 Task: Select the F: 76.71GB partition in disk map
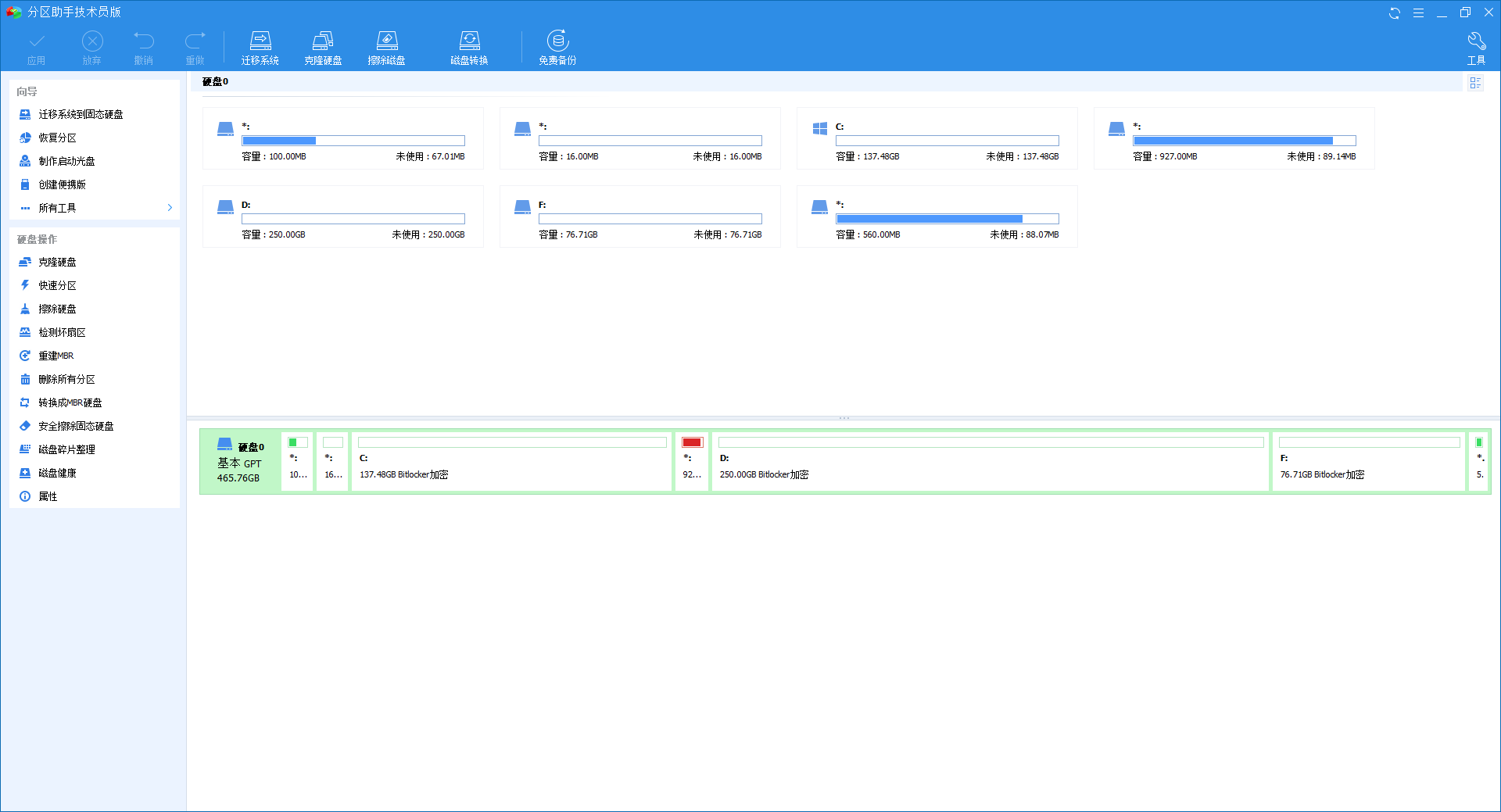[1368, 461]
